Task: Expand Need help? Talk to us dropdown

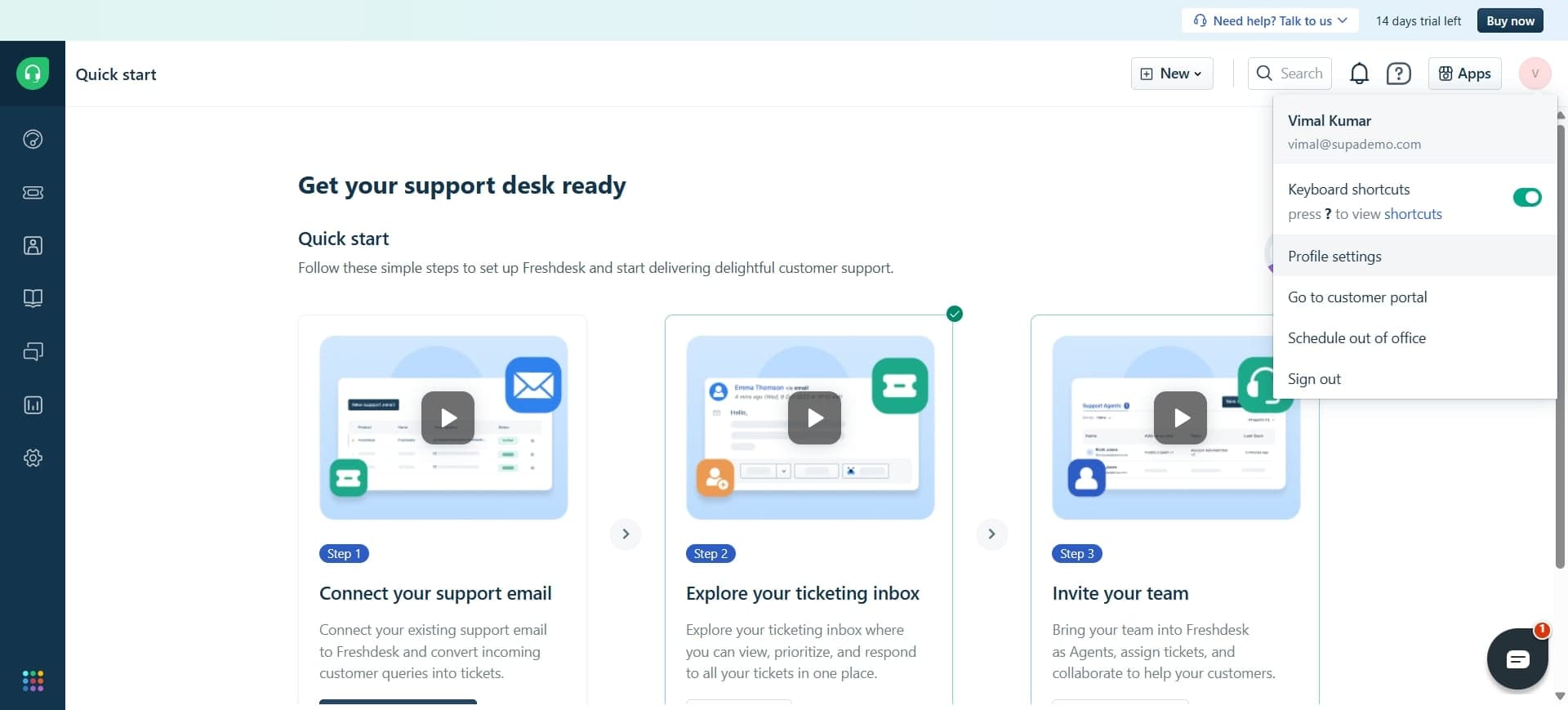Action: coord(1270,20)
